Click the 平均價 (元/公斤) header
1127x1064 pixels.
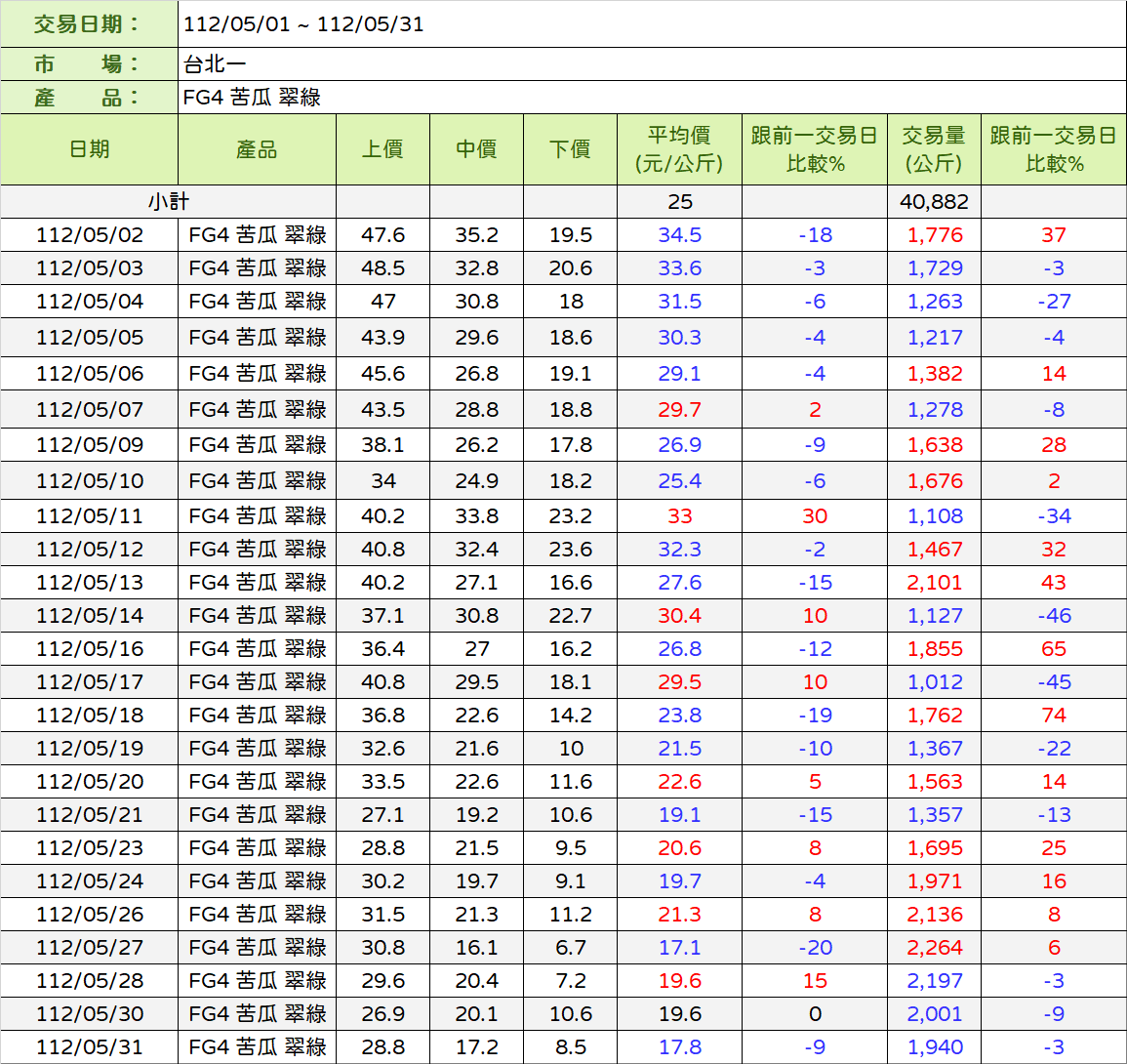click(x=679, y=149)
